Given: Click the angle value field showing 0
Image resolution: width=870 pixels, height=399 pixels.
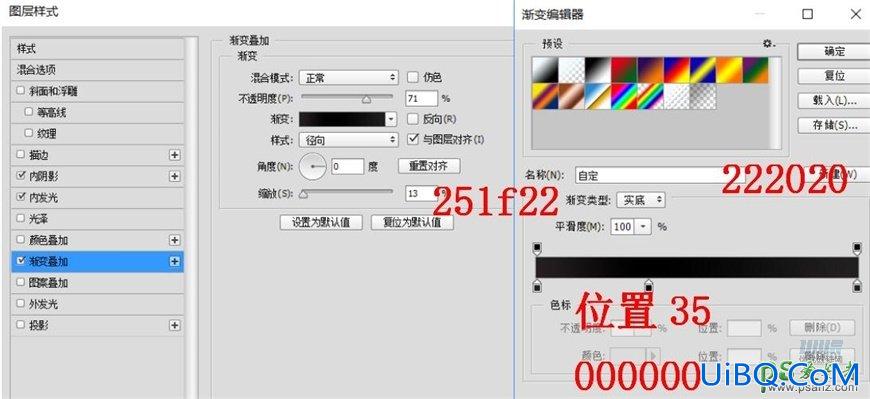Looking at the screenshot, I should [x=347, y=166].
